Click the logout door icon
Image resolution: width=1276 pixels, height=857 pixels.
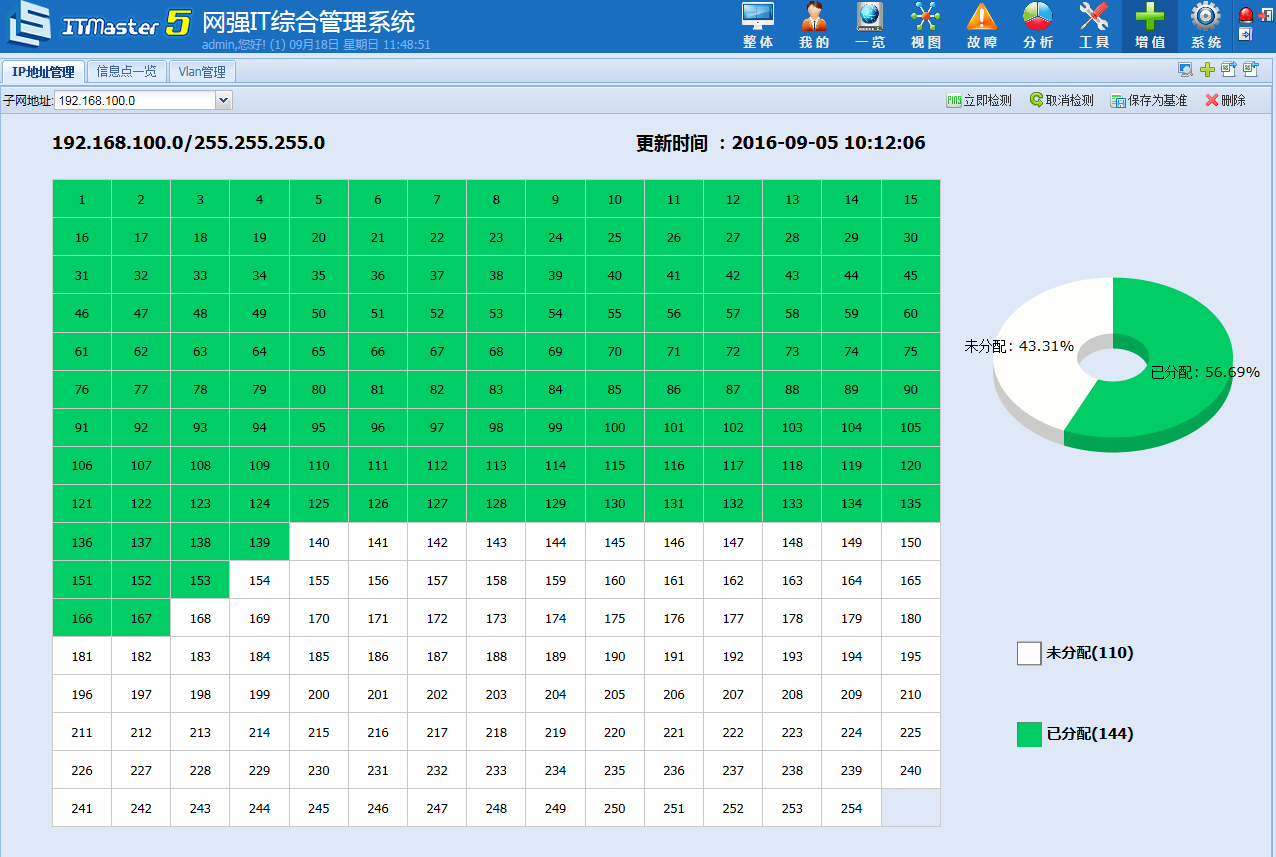point(1265,14)
